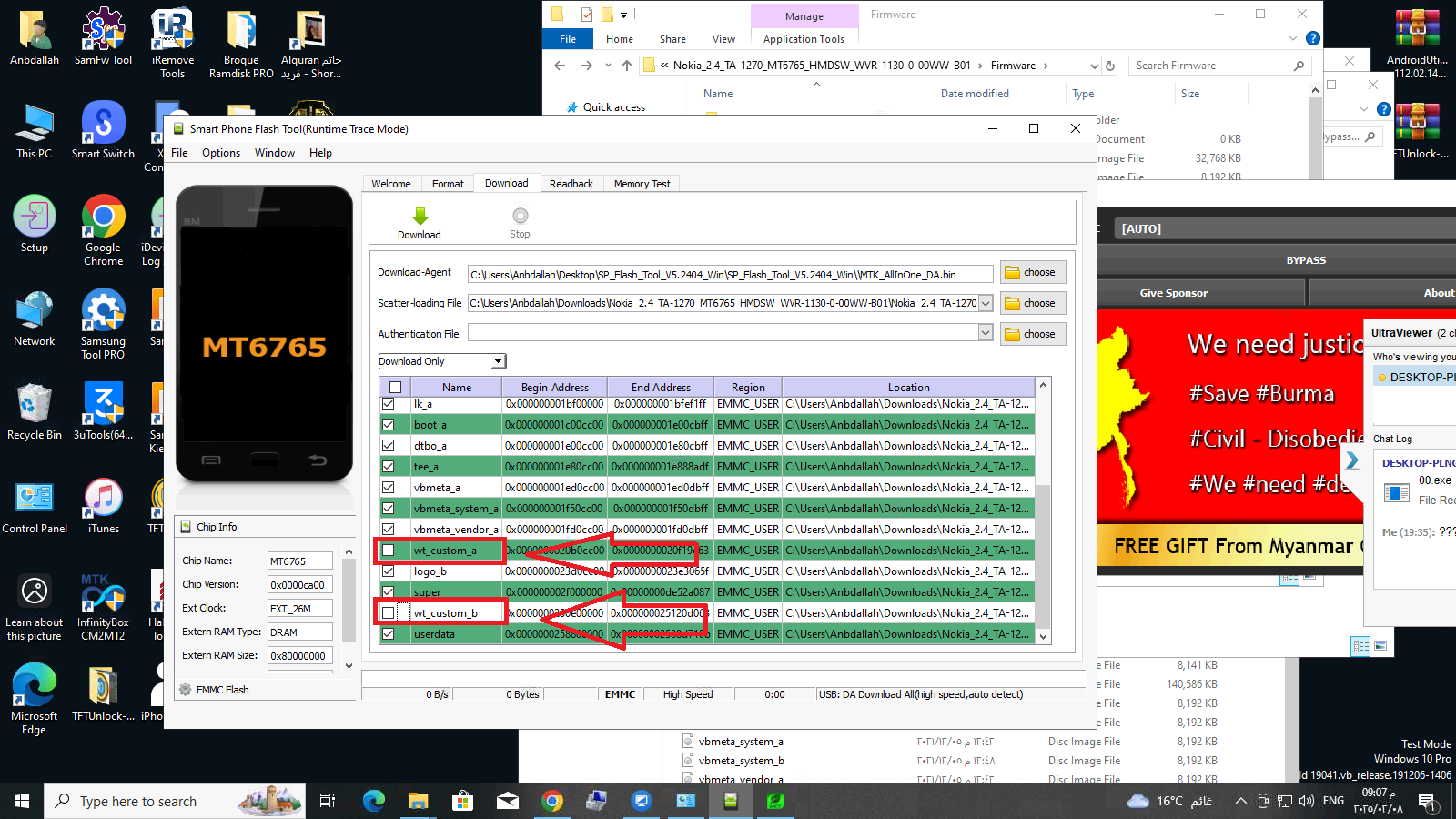Open Explorer help question mark icon
1456x819 pixels.
point(1313,38)
